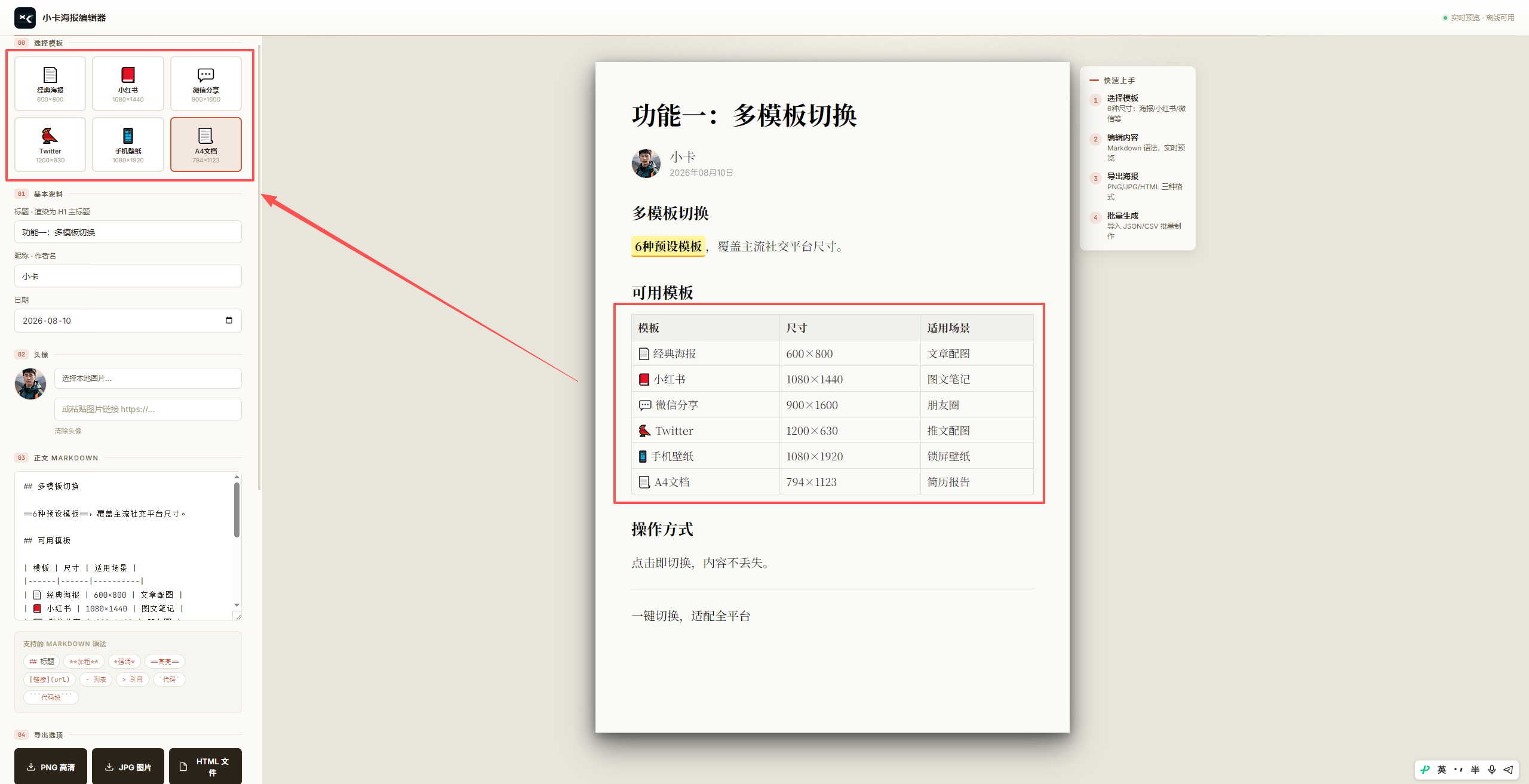The width and height of the screenshot is (1529, 784).
Task: Select the 手机壁纸 template card
Action: [x=128, y=144]
